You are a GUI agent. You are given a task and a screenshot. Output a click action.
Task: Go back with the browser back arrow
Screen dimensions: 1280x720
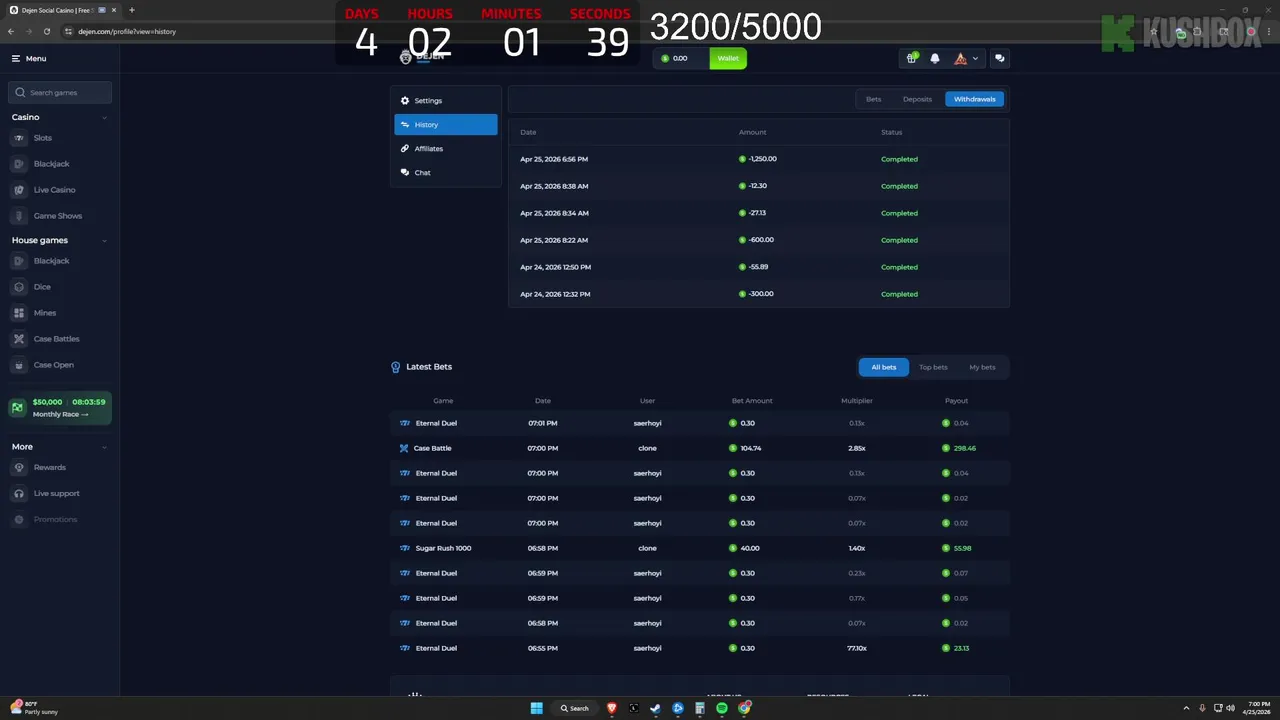(x=11, y=31)
